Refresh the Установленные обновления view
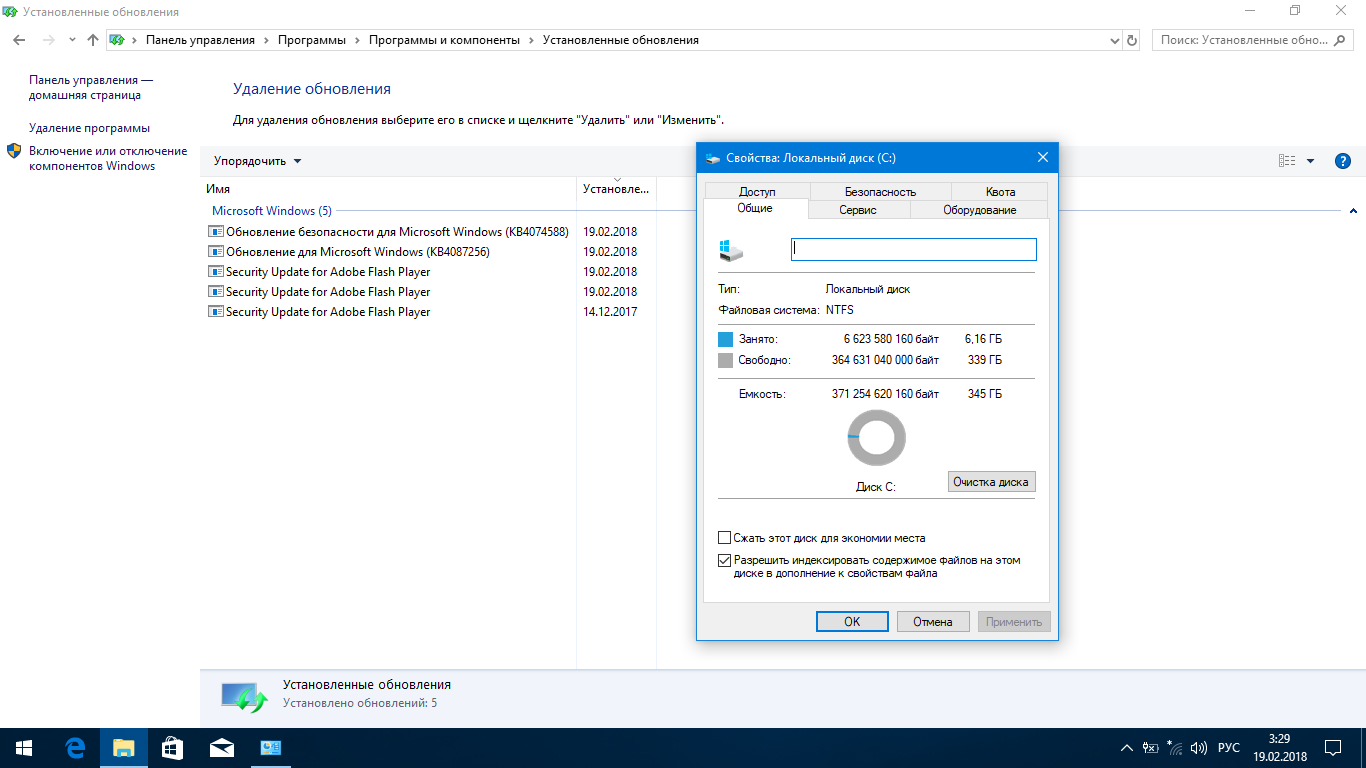The image size is (1366, 768). click(x=1132, y=40)
